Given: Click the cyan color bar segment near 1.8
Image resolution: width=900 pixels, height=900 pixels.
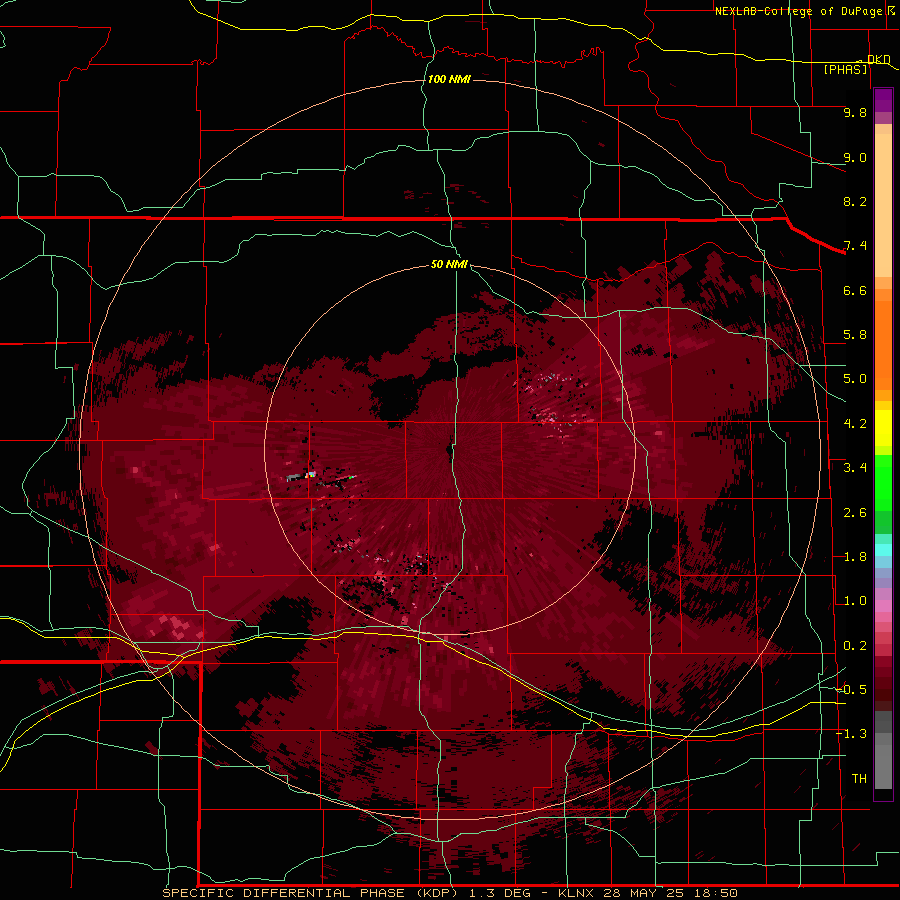Looking at the screenshot, I should (x=883, y=550).
